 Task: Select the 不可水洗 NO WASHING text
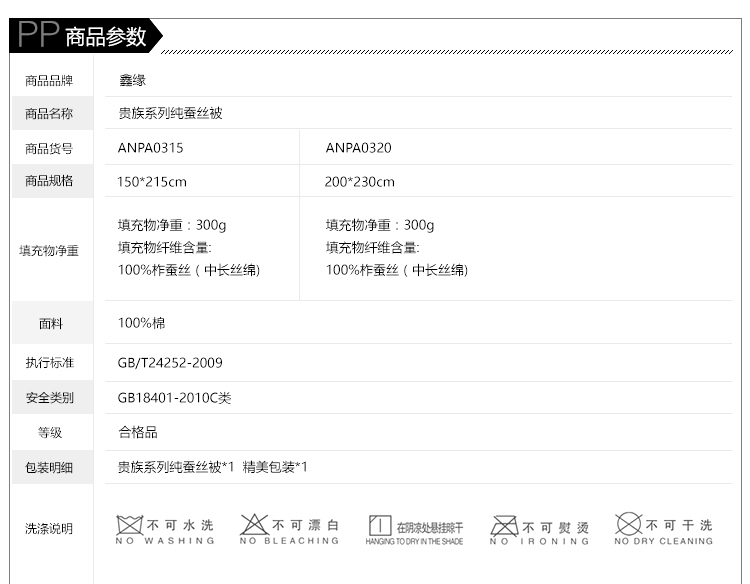point(165,531)
